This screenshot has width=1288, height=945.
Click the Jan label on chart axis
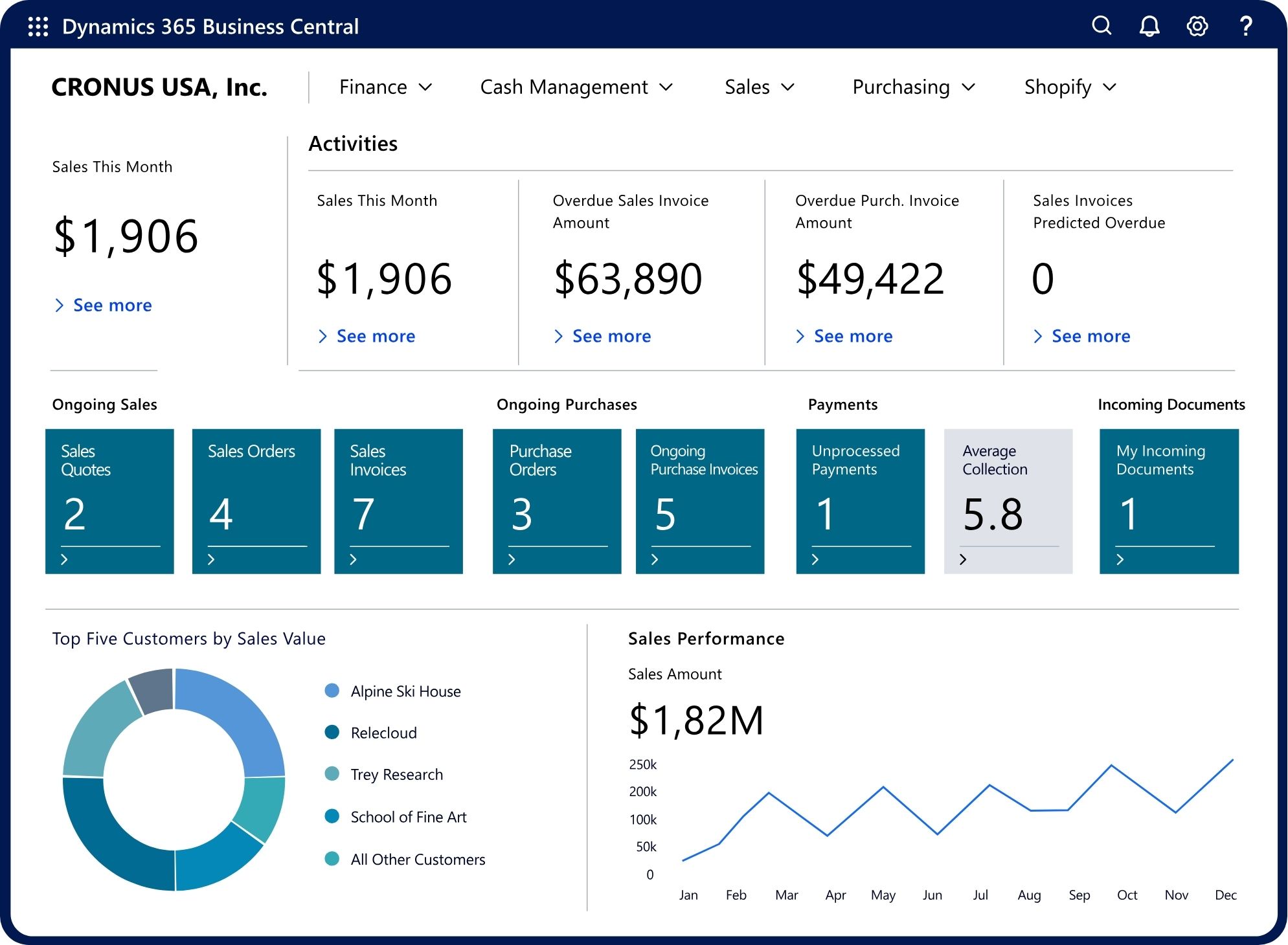pyautogui.click(x=688, y=895)
